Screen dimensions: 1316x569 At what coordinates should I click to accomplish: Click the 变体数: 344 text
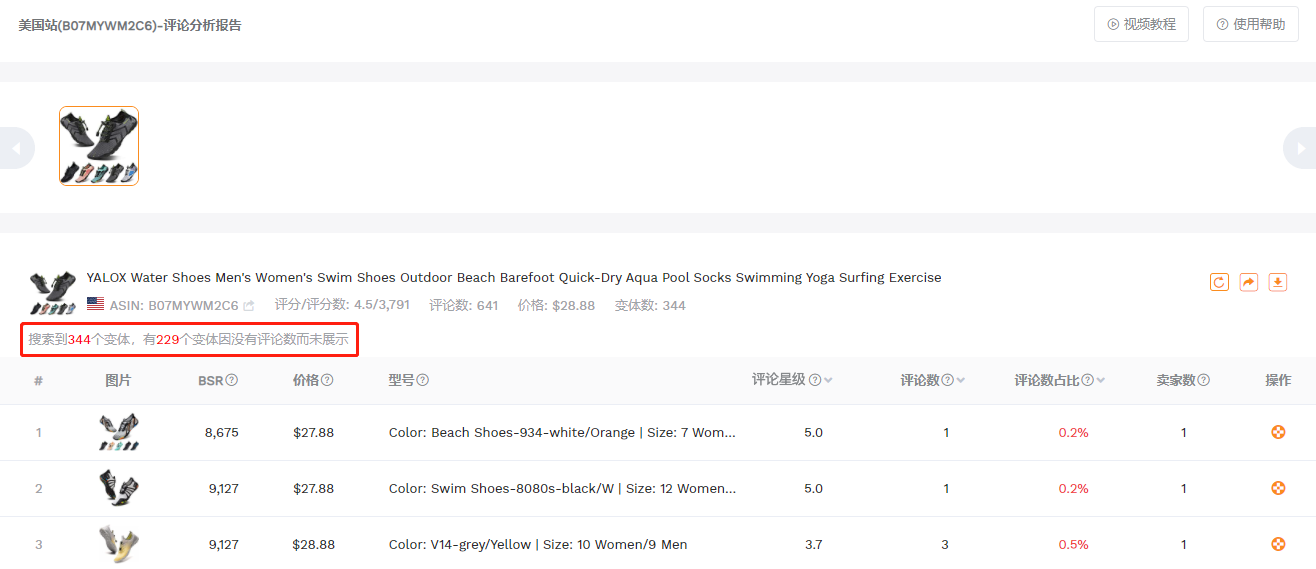650,306
